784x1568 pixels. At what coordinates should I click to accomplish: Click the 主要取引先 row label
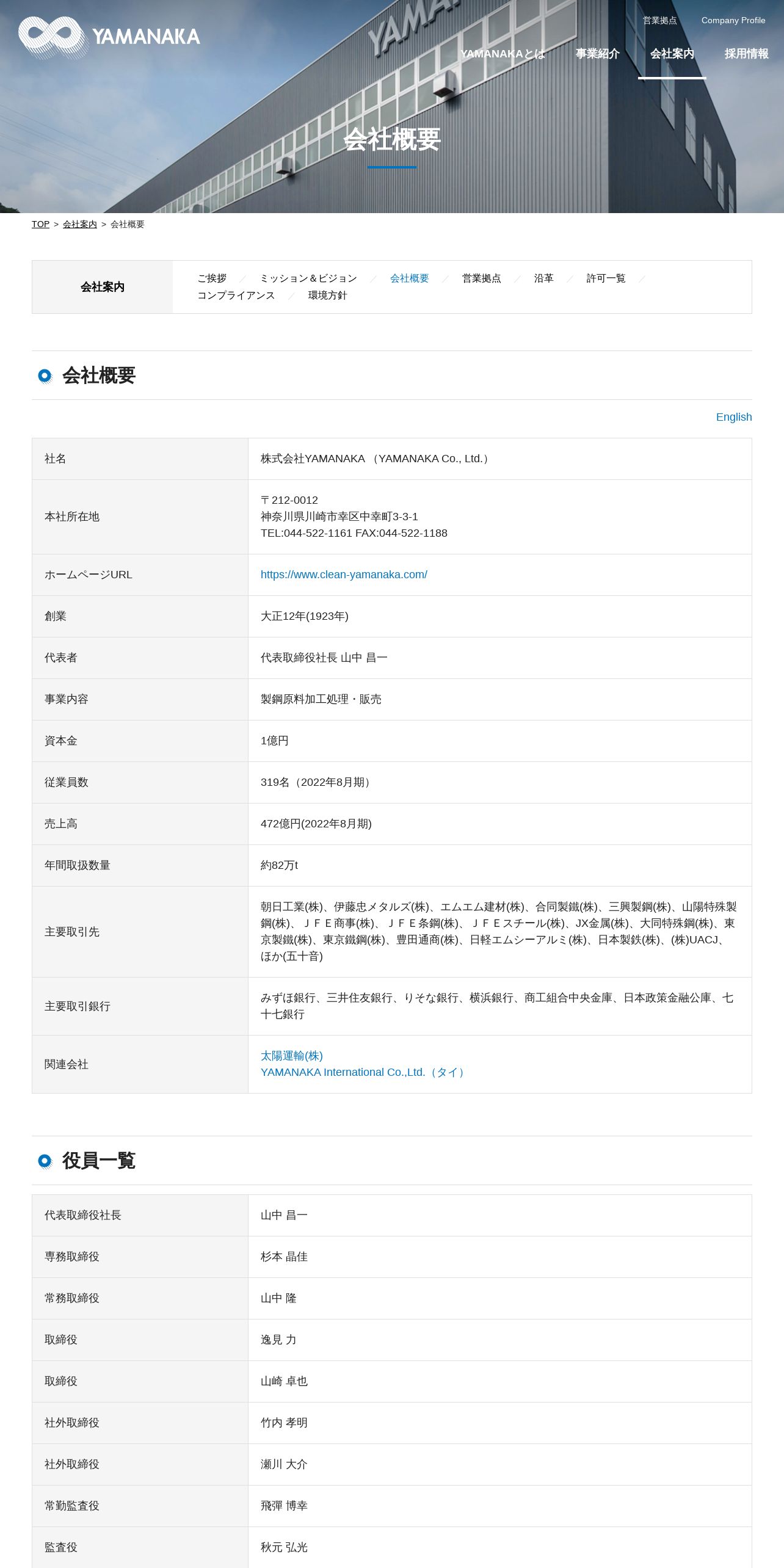[71, 932]
